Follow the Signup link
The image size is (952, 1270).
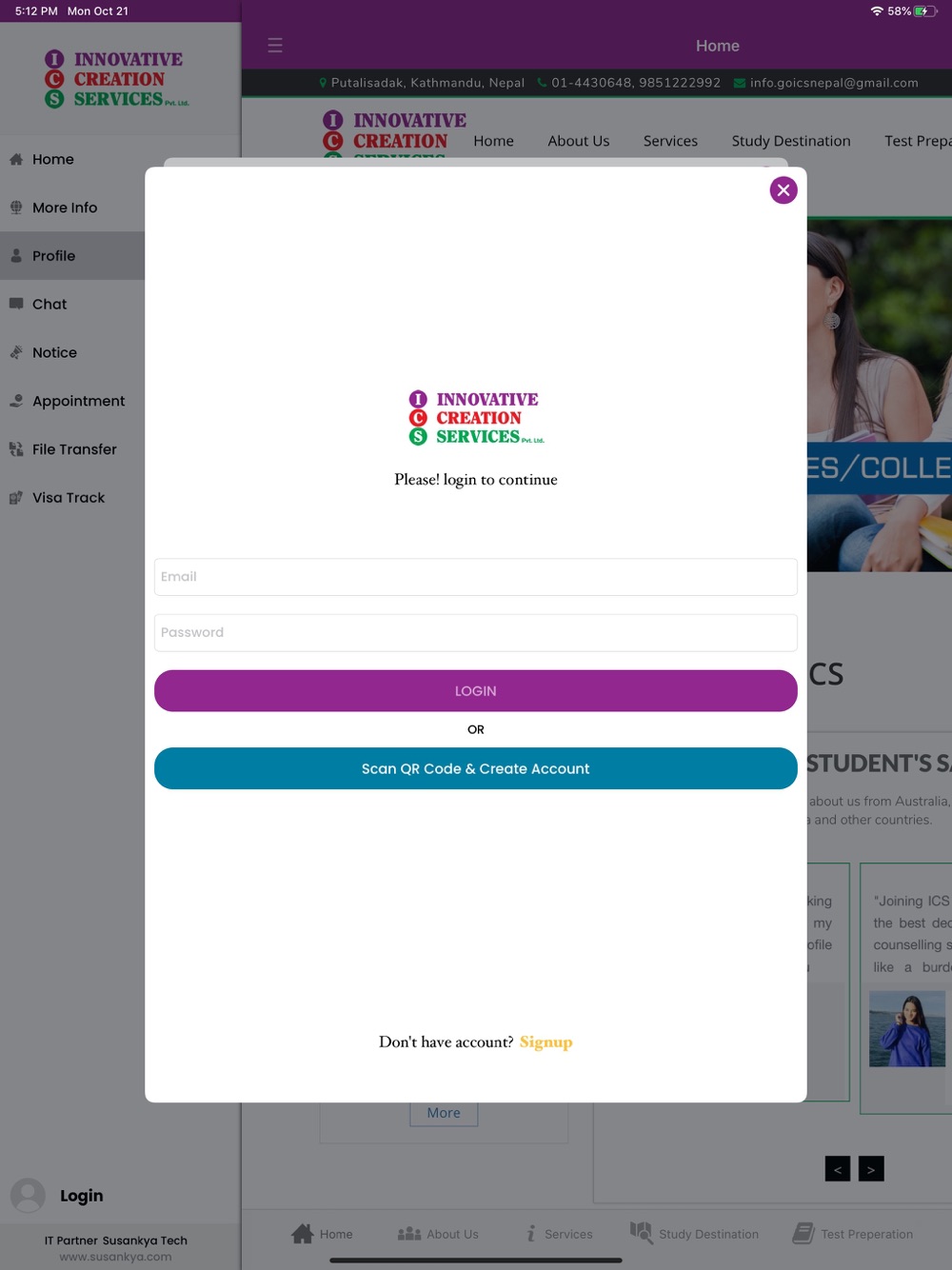pos(546,1042)
